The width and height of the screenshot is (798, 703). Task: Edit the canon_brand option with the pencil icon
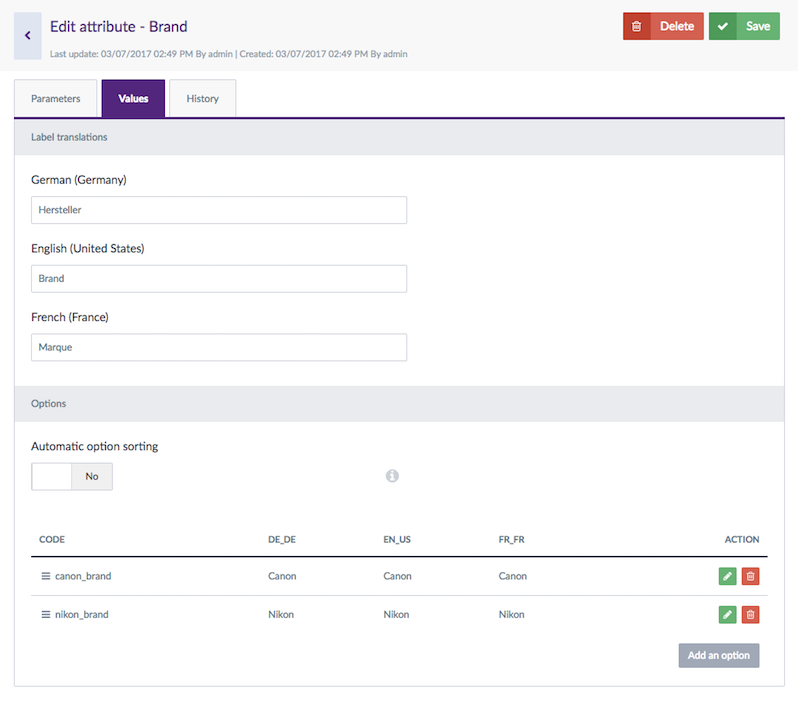click(727, 576)
